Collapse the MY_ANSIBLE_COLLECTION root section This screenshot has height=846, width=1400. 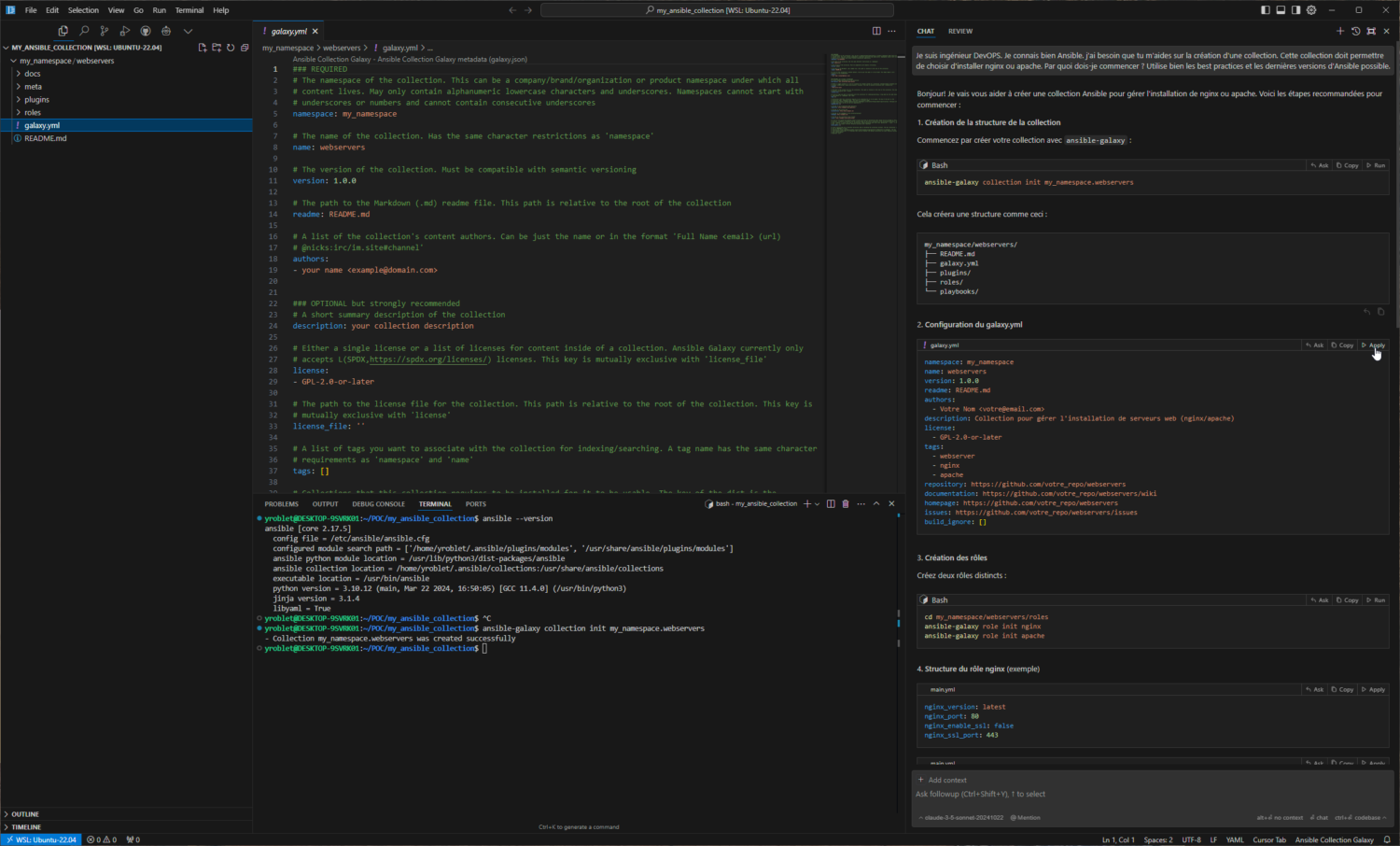pyautogui.click(x=86, y=48)
